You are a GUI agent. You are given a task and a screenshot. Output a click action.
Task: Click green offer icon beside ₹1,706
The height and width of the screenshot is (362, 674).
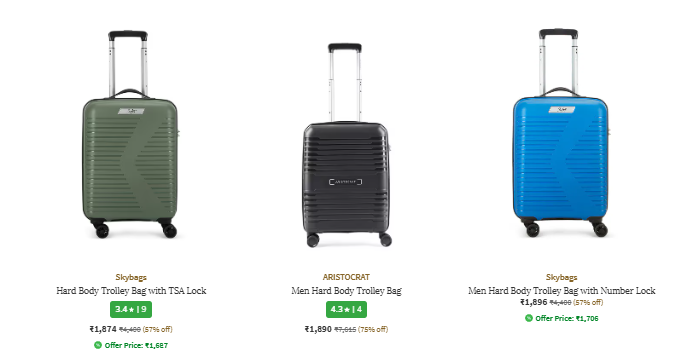click(529, 318)
